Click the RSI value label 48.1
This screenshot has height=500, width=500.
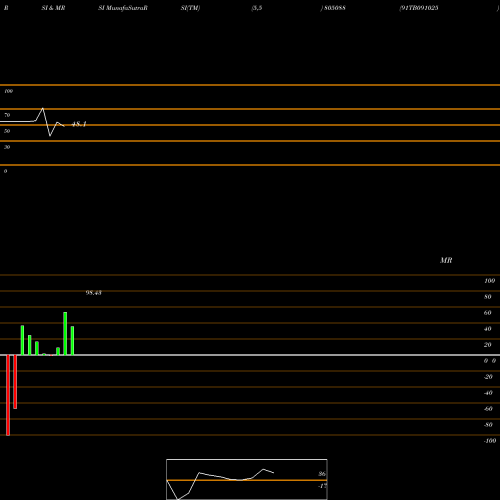(79, 124)
